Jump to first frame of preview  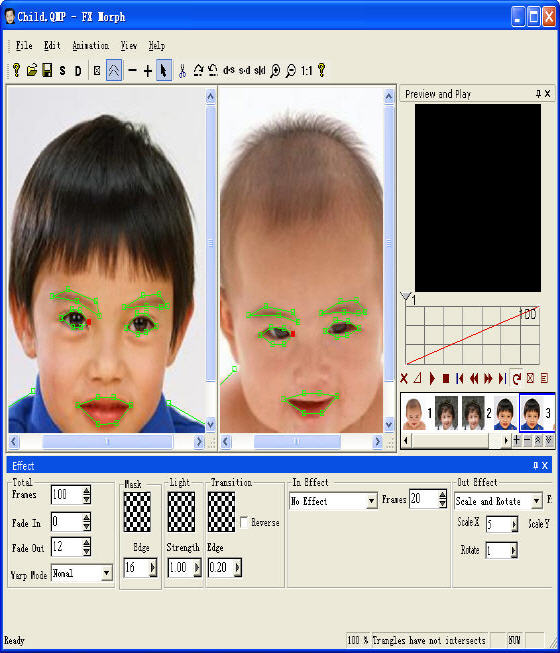pyautogui.click(x=460, y=378)
